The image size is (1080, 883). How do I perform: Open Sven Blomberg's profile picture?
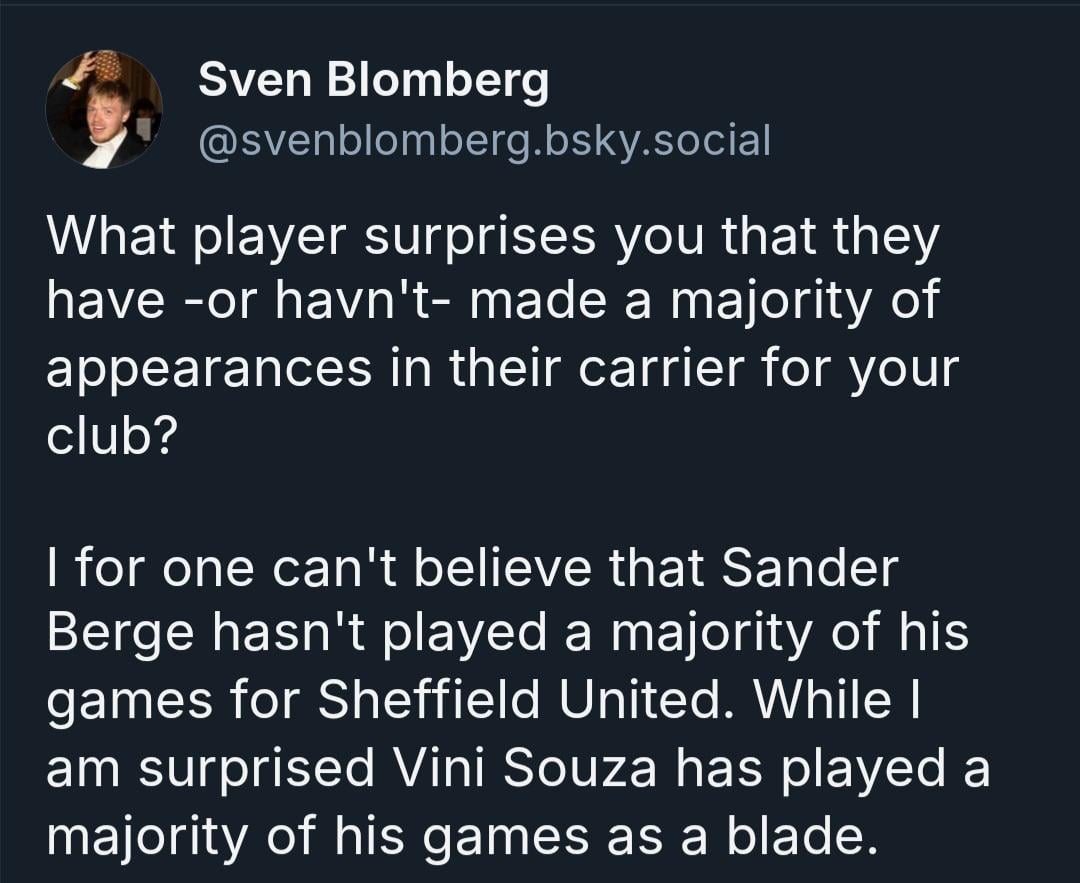tap(103, 110)
